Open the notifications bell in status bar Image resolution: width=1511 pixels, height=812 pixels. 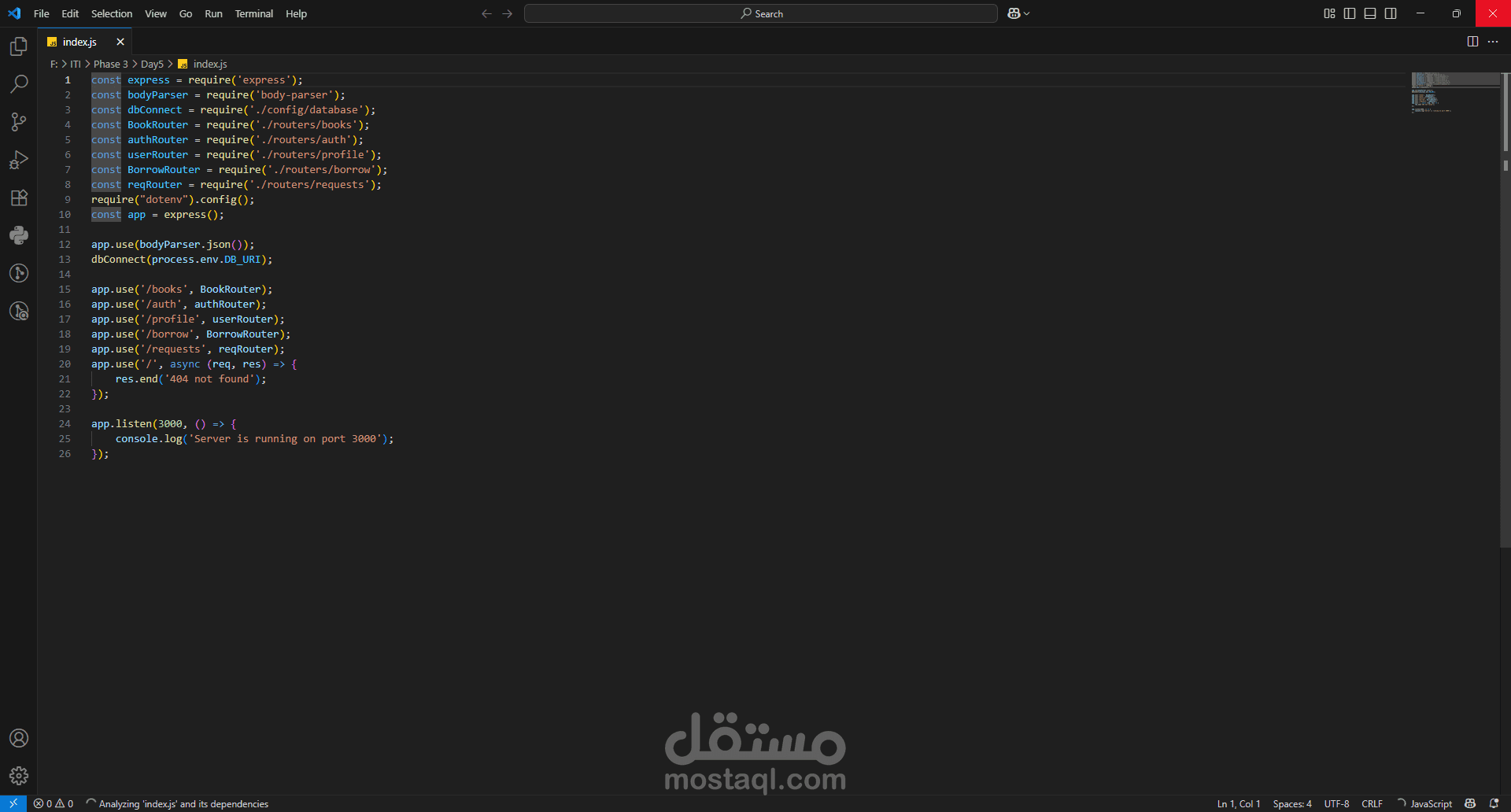[1494, 803]
